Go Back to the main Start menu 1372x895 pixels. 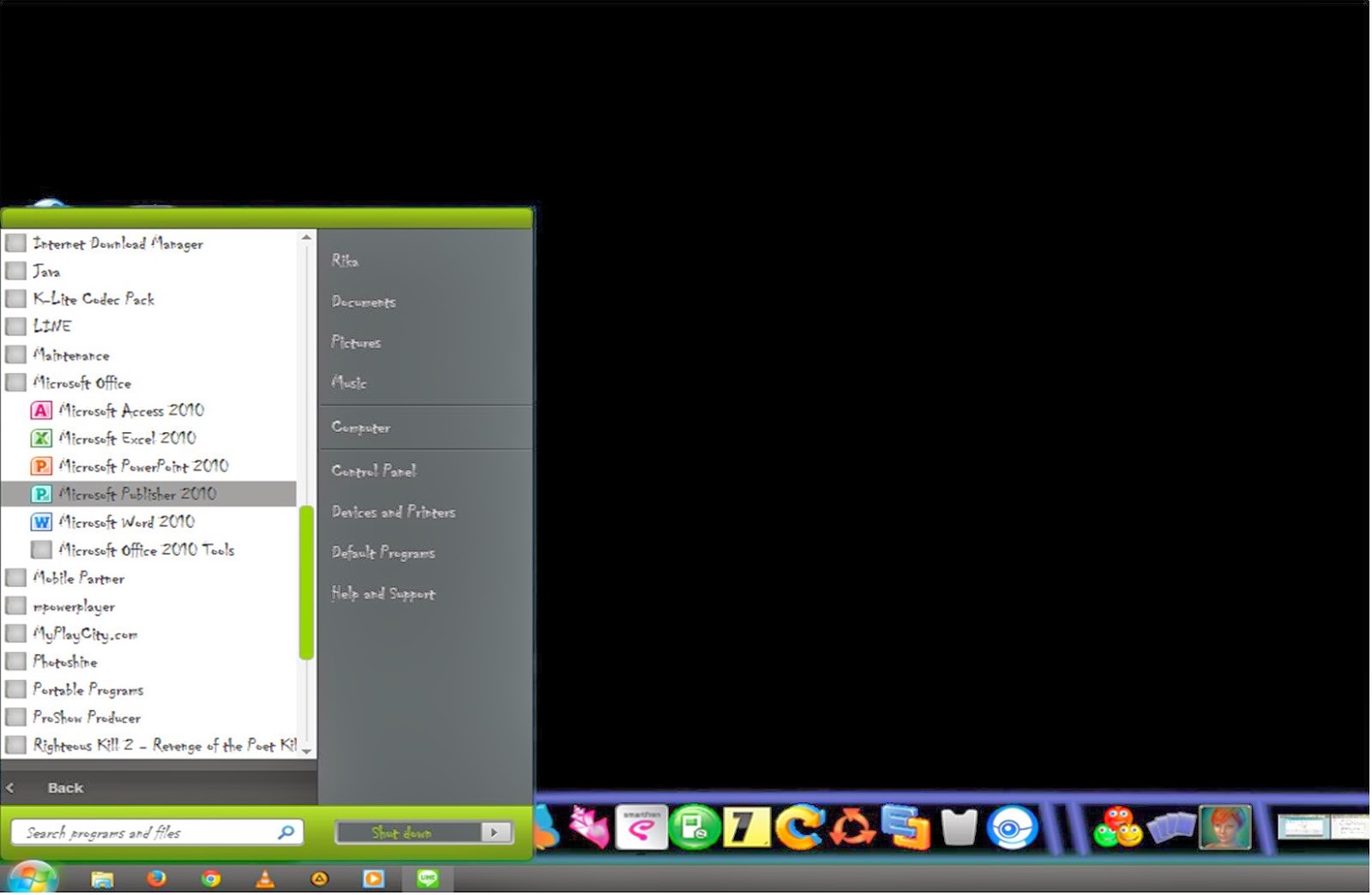(65, 787)
